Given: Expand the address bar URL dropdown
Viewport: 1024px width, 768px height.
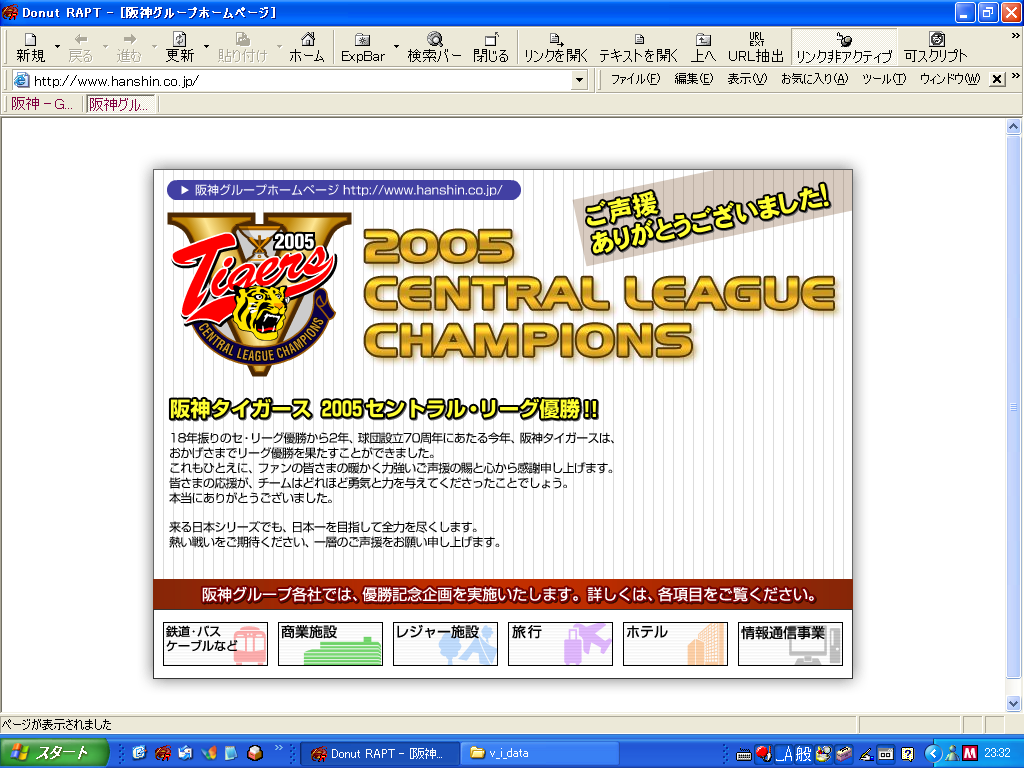Looking at the screenshot, I should coord(579,81).
